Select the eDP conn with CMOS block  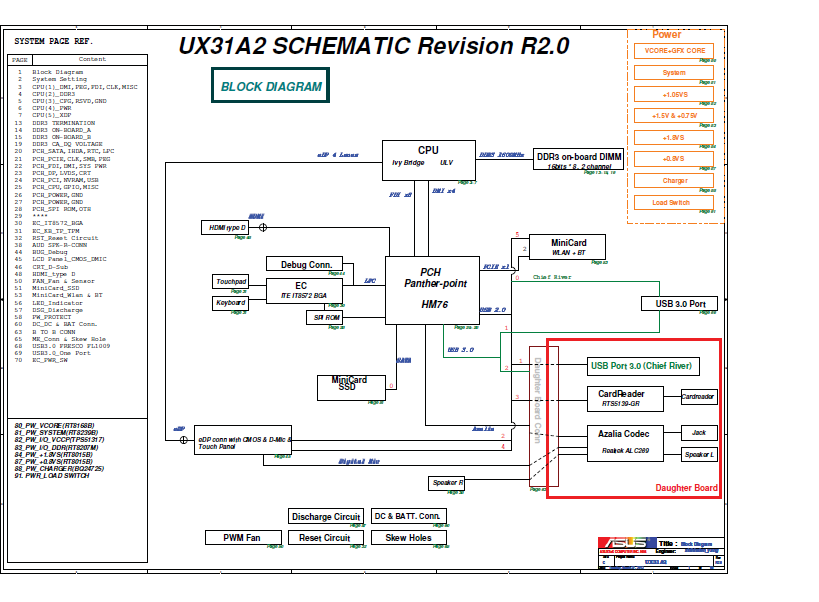click(x=243, y=440)
